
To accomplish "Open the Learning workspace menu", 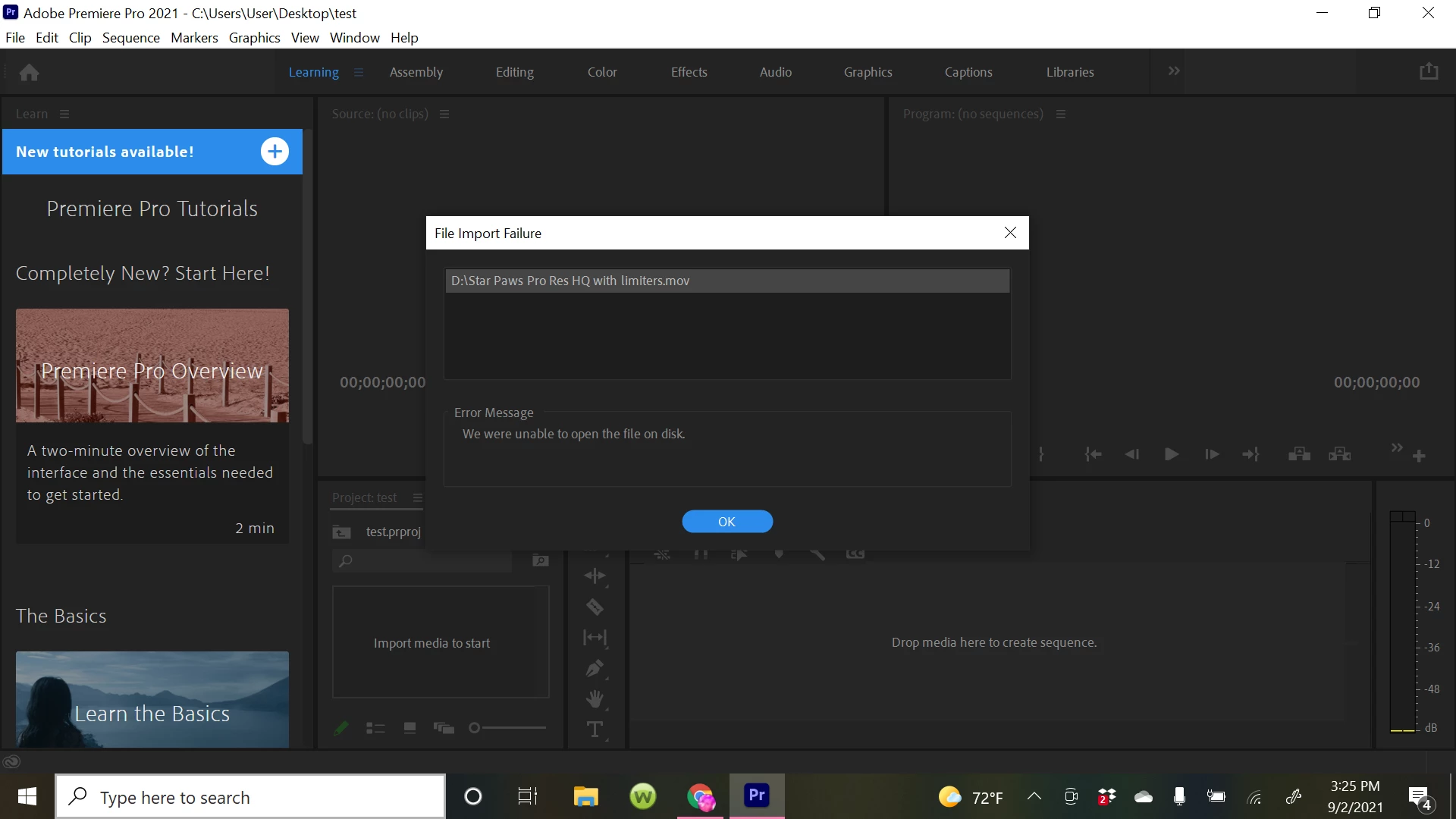I will point(359,72).
